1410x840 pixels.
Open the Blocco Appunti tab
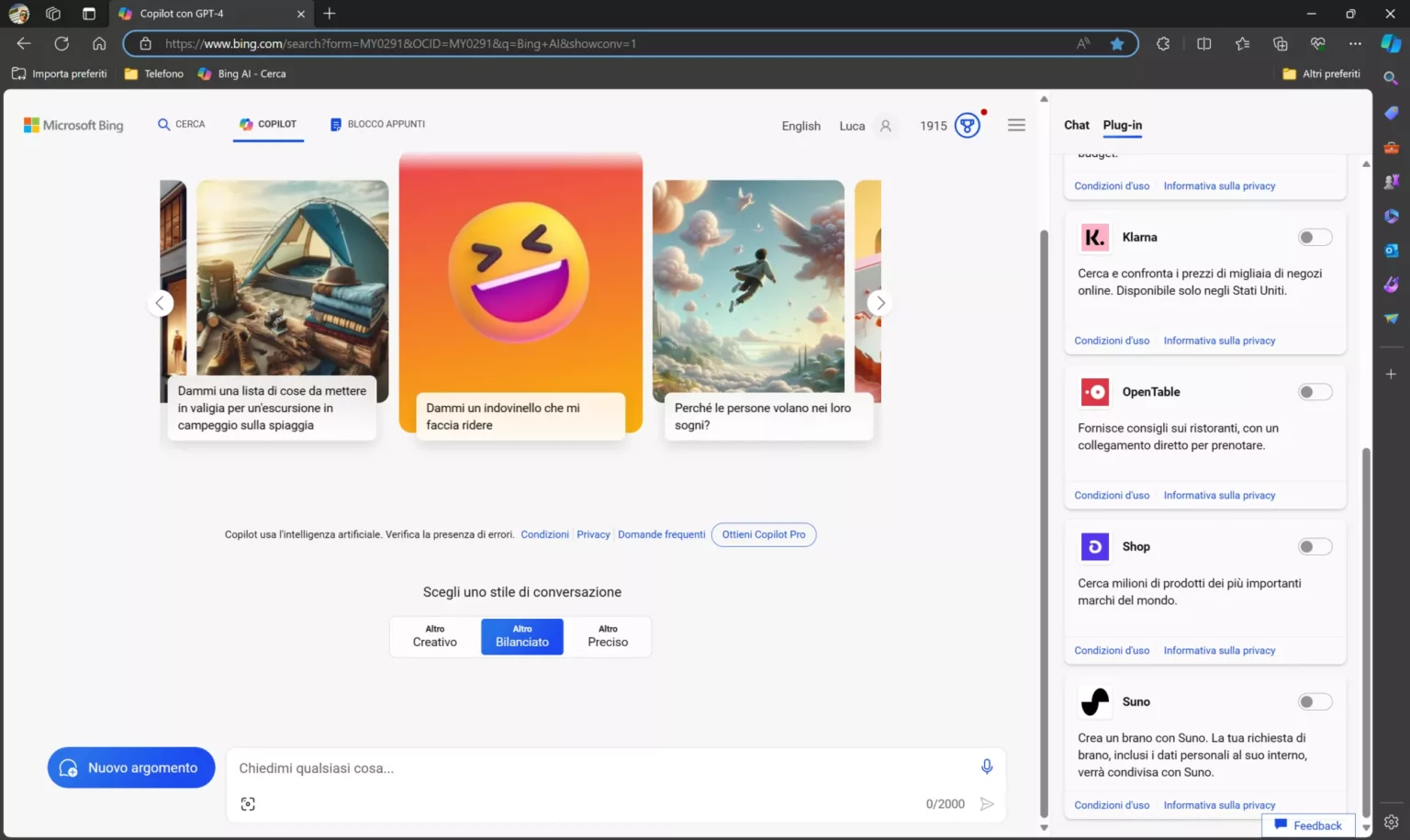coord(377,124)
